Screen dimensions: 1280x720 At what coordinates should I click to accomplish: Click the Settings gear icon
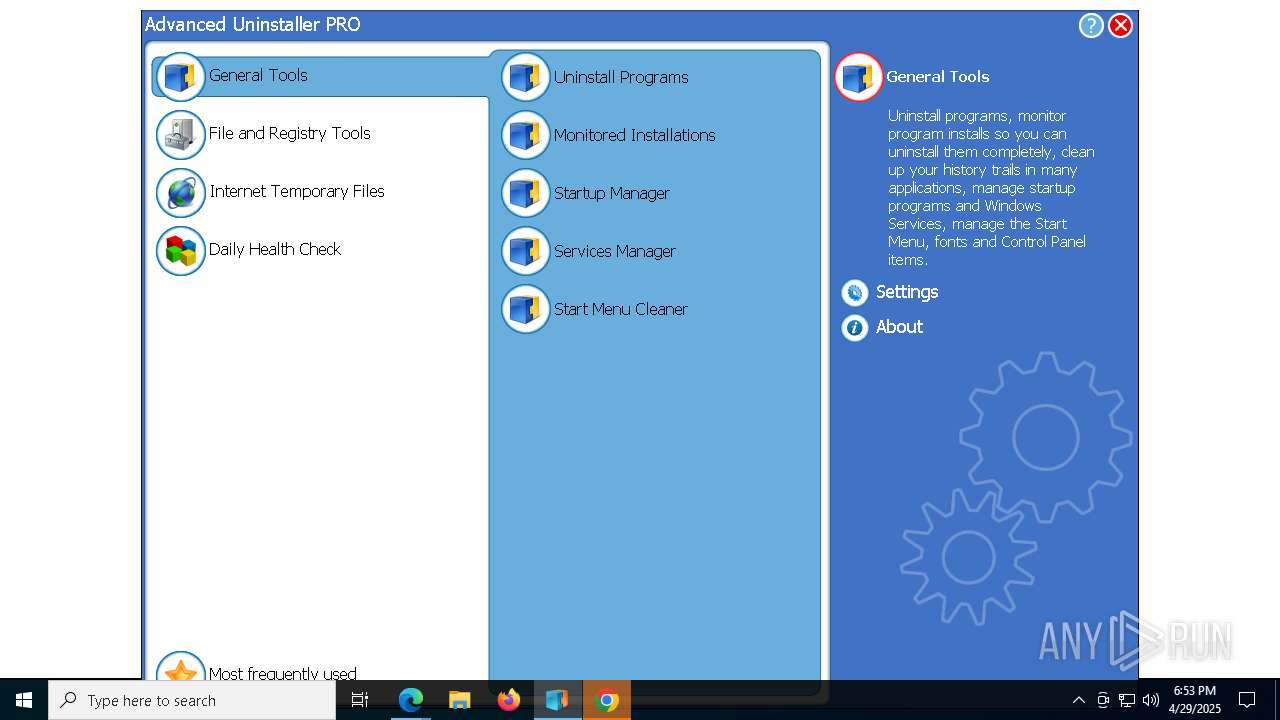[x=855, y=292]
